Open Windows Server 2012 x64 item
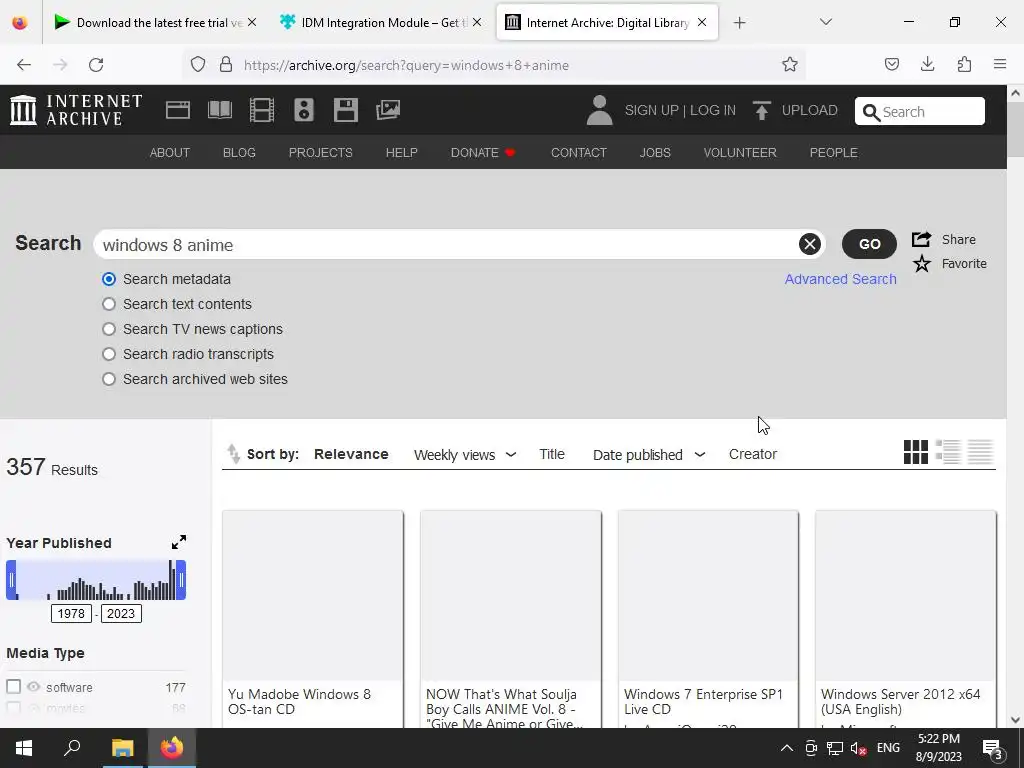 tap(906, 618)
